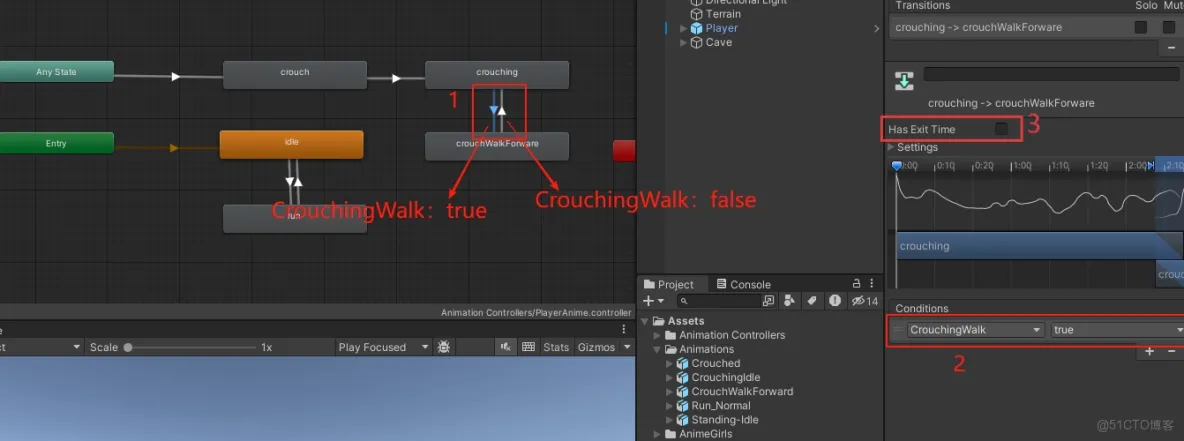Image resolution: width=1184 pixels, height=441 pixels.
Task: Expand the Crouched animation asset
Action: point(669,363)
